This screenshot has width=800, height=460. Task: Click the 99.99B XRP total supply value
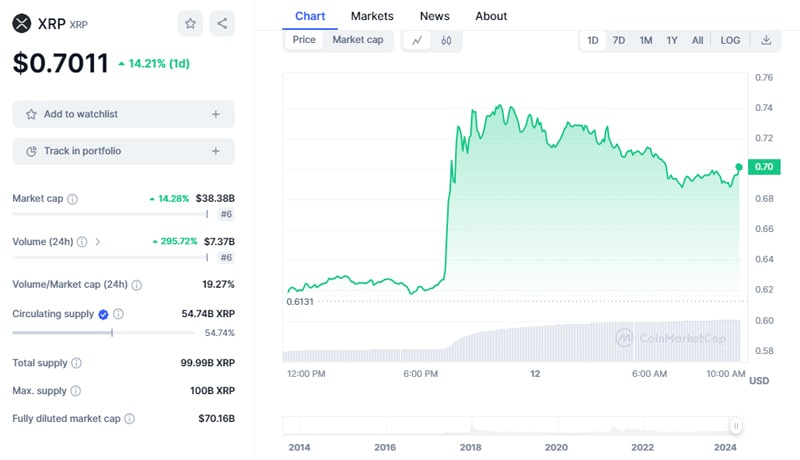click(208, 363)
